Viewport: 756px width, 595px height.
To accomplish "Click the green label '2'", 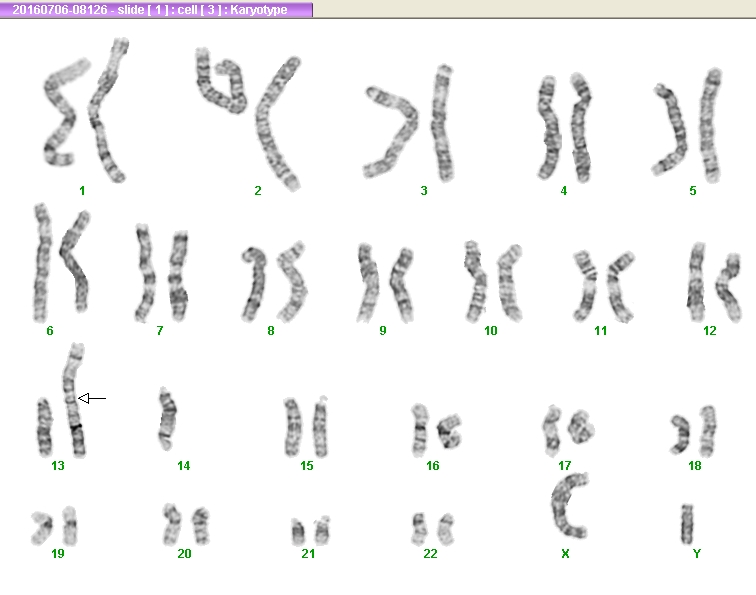I will 258,191.
